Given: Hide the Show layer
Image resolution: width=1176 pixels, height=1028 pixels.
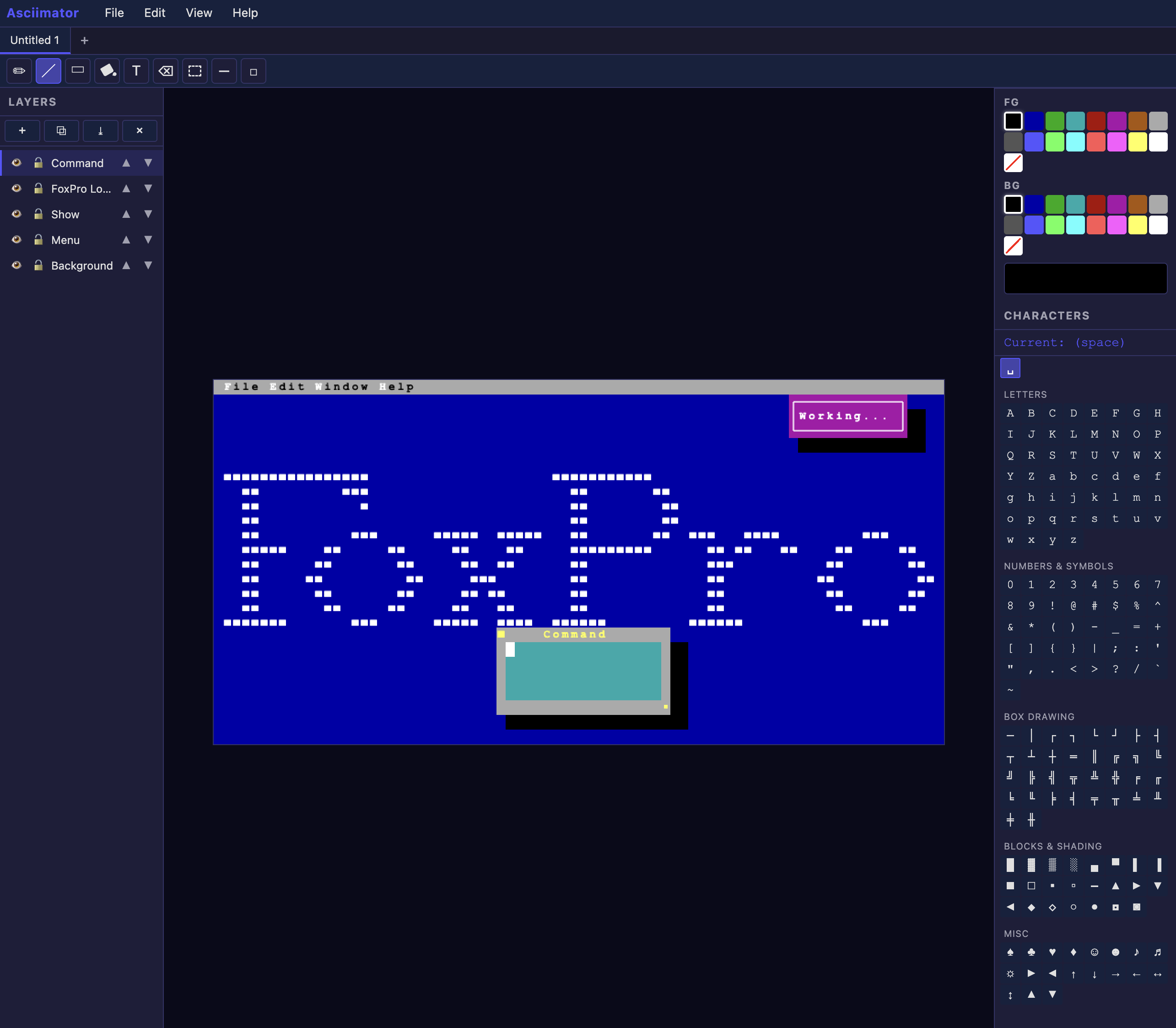Looking at the screenshot, I should (x=16, y=214).
